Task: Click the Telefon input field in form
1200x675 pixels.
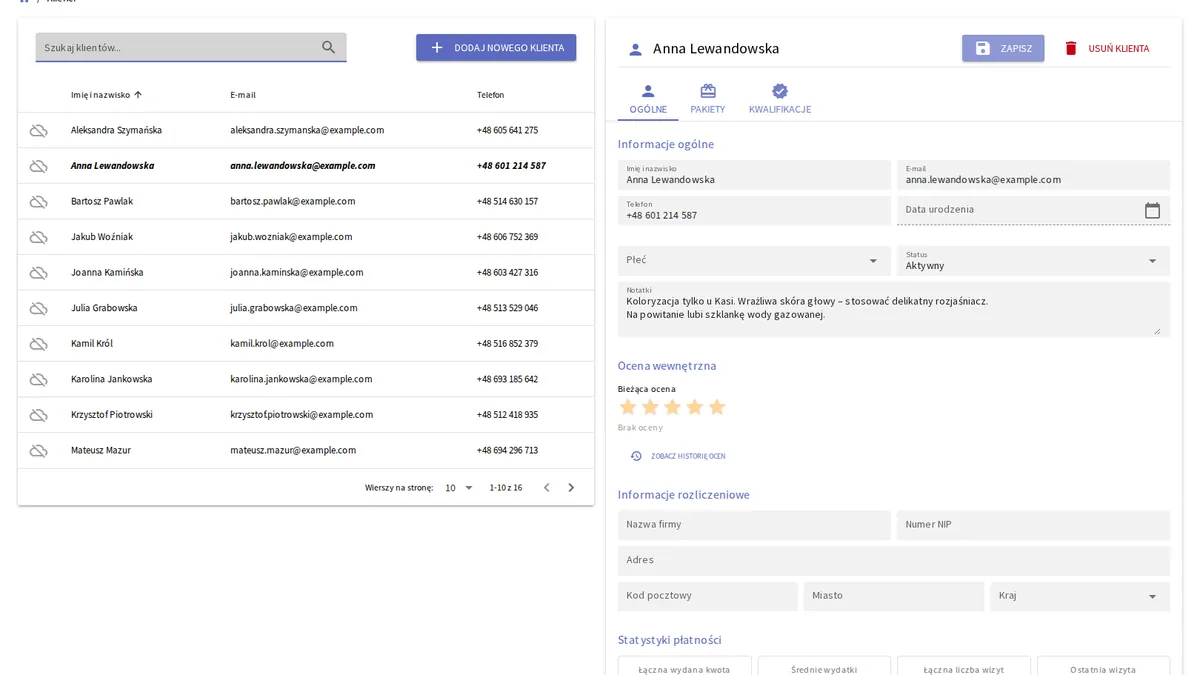Action: point(754,210)
